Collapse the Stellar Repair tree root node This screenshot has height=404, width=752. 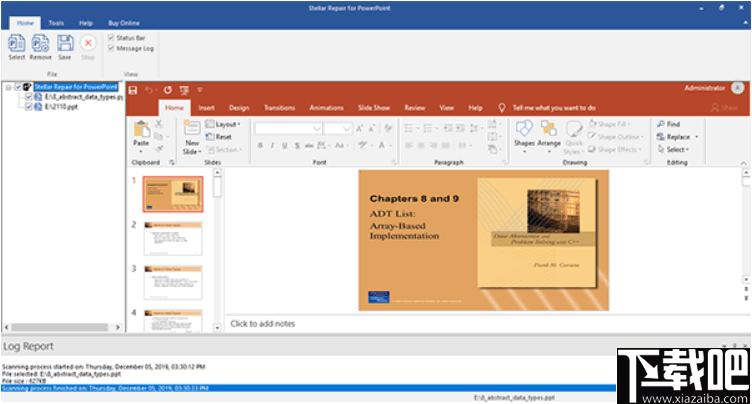coord(8,87)
